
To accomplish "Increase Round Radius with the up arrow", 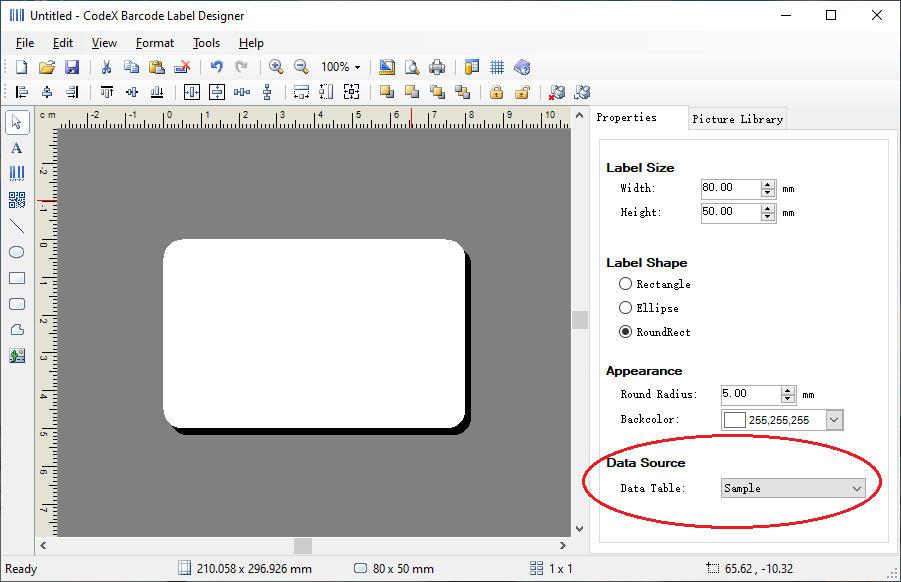I will coord(788,391).
